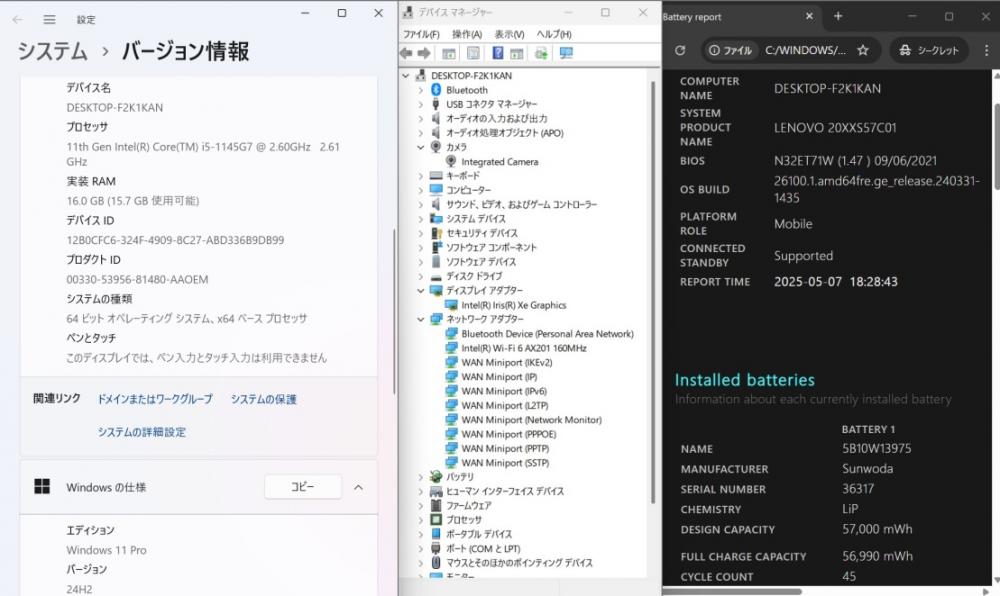This screenshot has width=1000, height=596.
Task: Expand the キーボード category
Action: 420,175
